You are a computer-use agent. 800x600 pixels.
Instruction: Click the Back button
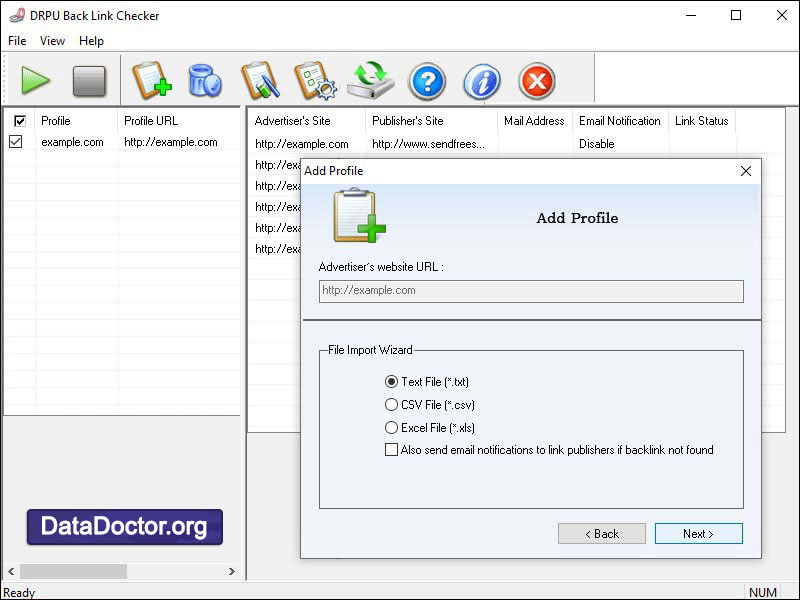[x=602, y=533]
